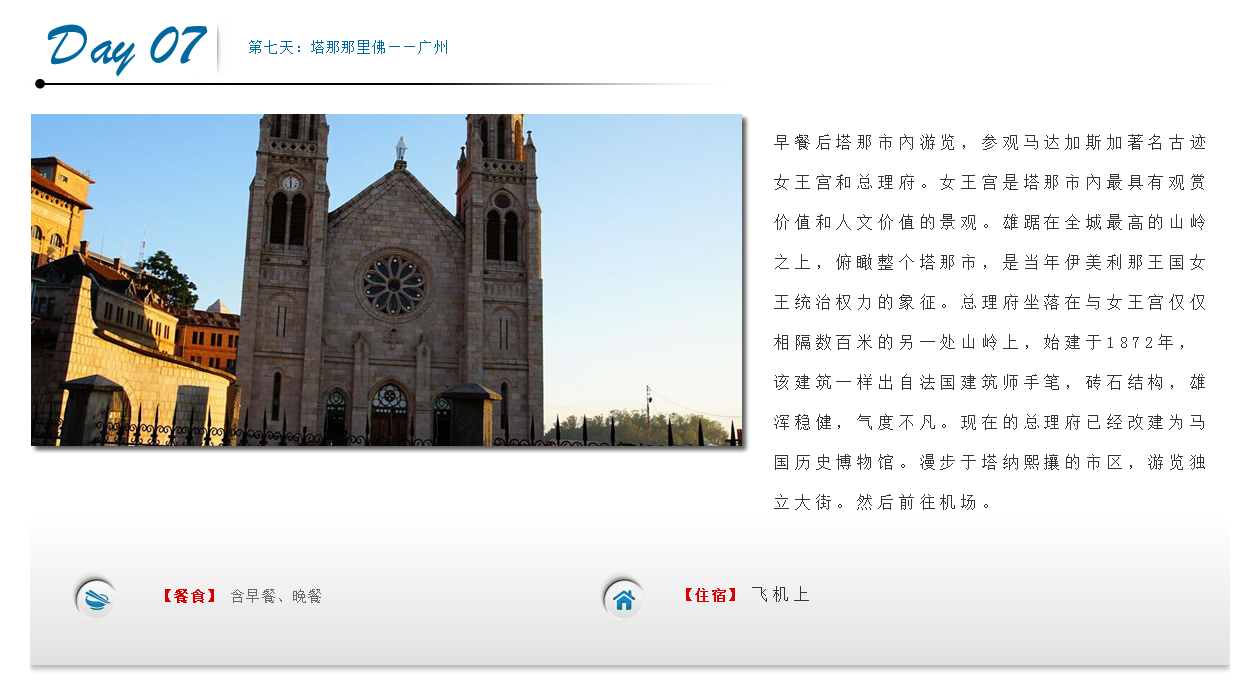This screenshot has height=687, width=1260.
Task: Click the clock on the left tower
Action: (x=290, y=183)
